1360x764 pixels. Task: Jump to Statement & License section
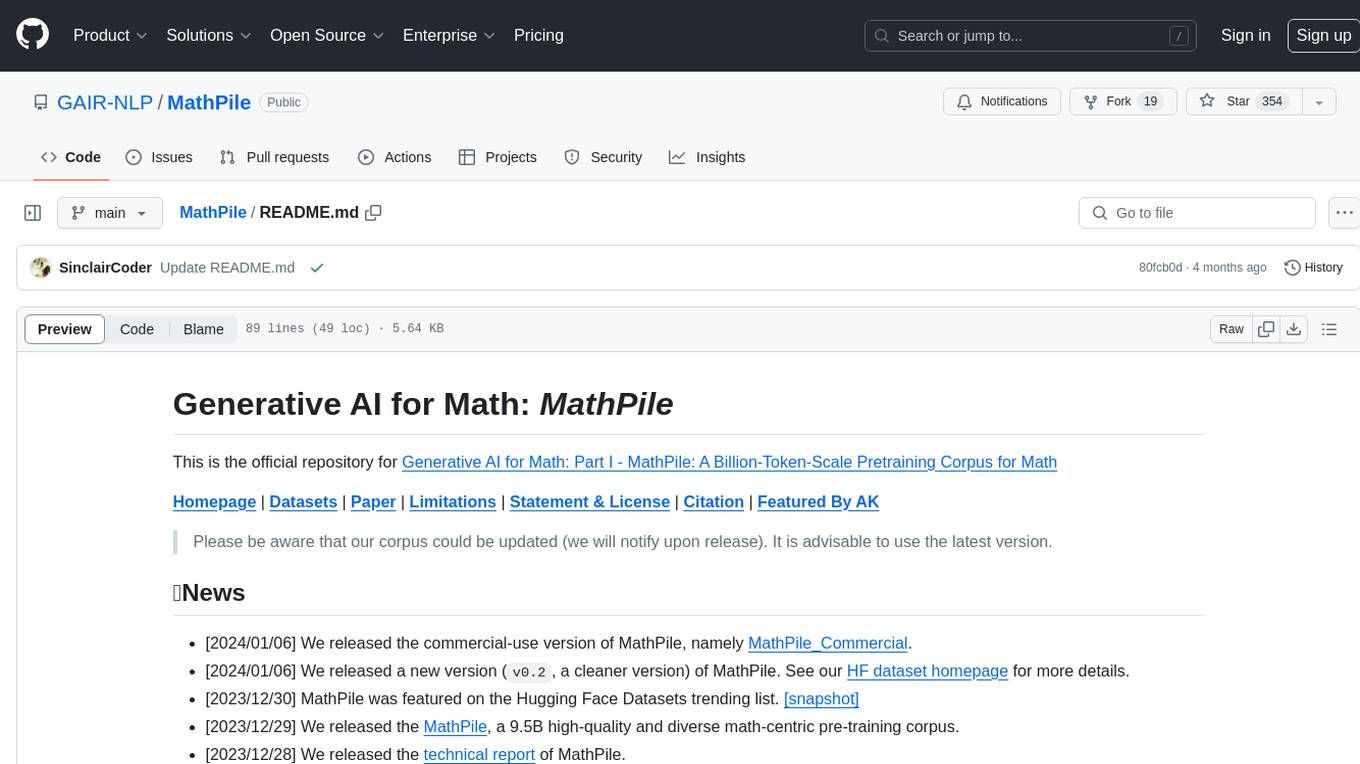pyautogui.click(x=590, y=502)
